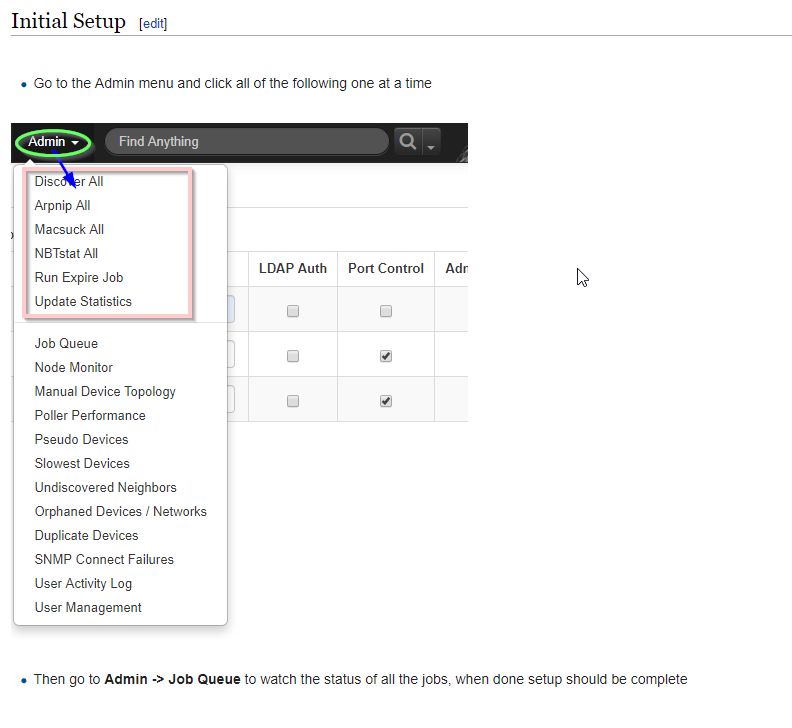Click the Find Anything search field
The image size is (792, 728).
[x=246, y=141]
